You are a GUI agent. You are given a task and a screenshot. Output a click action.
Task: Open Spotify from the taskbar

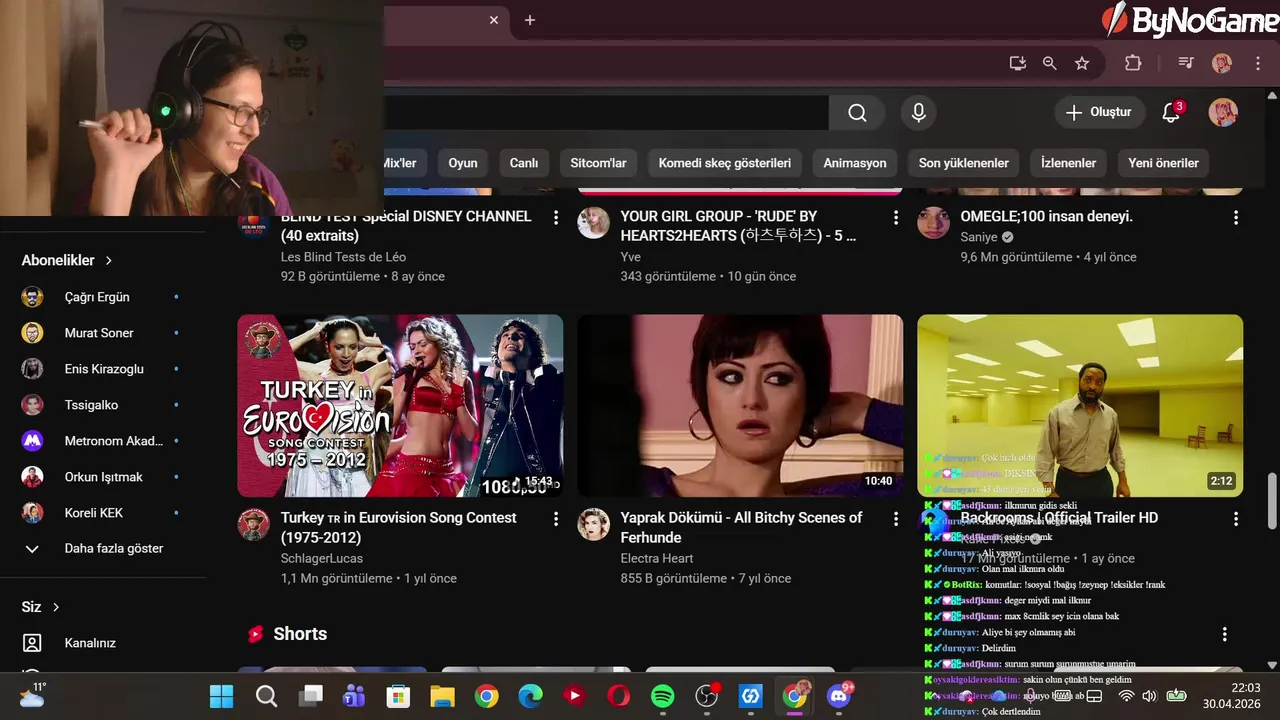click(x=662, y=696)
